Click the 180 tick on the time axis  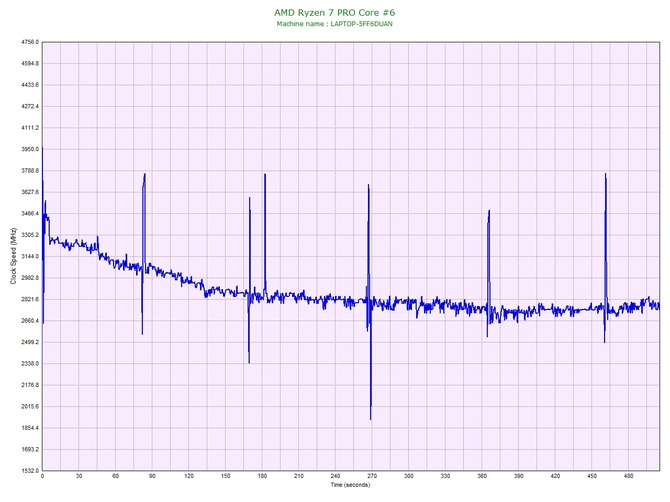(x=262, y=476)
